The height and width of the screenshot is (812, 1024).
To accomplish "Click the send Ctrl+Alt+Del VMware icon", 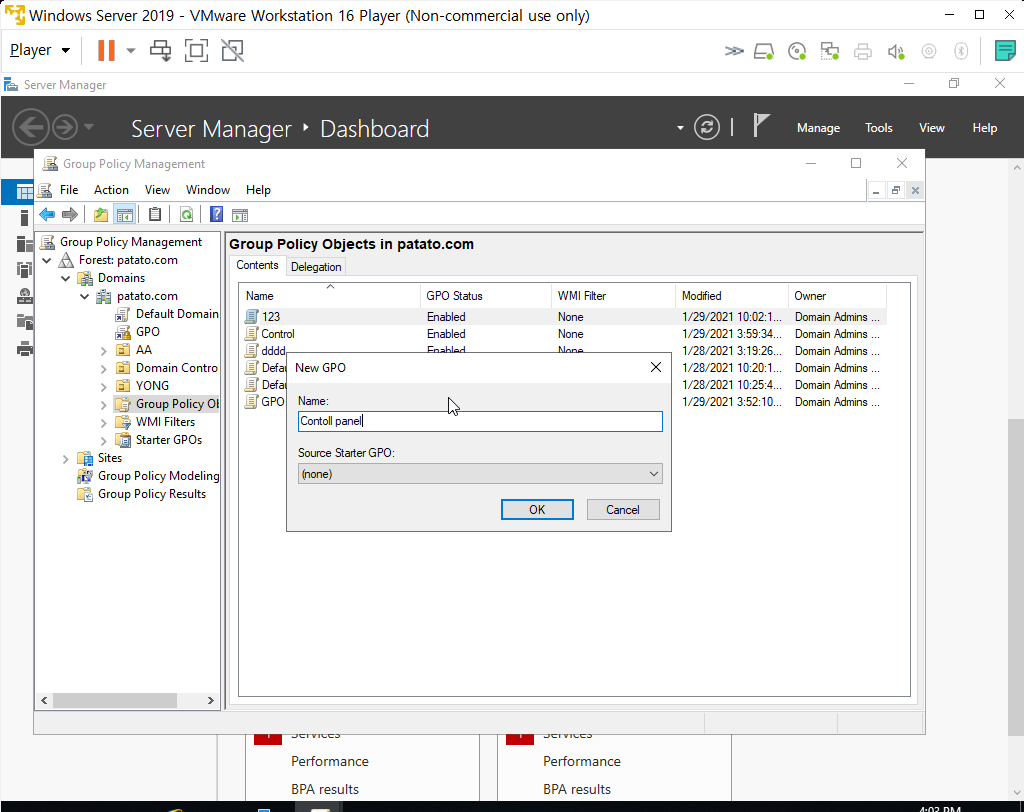I will pos(160,50).
